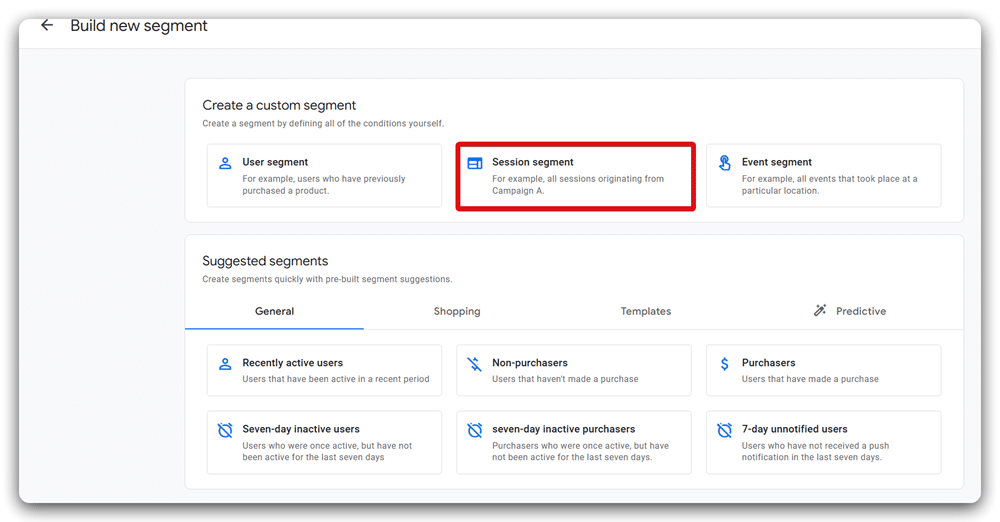This screenshot has height=522, width=1000.
Task: Select the 7-day unnotified users title
Action: pyautogui.click(x=794, y=429)
